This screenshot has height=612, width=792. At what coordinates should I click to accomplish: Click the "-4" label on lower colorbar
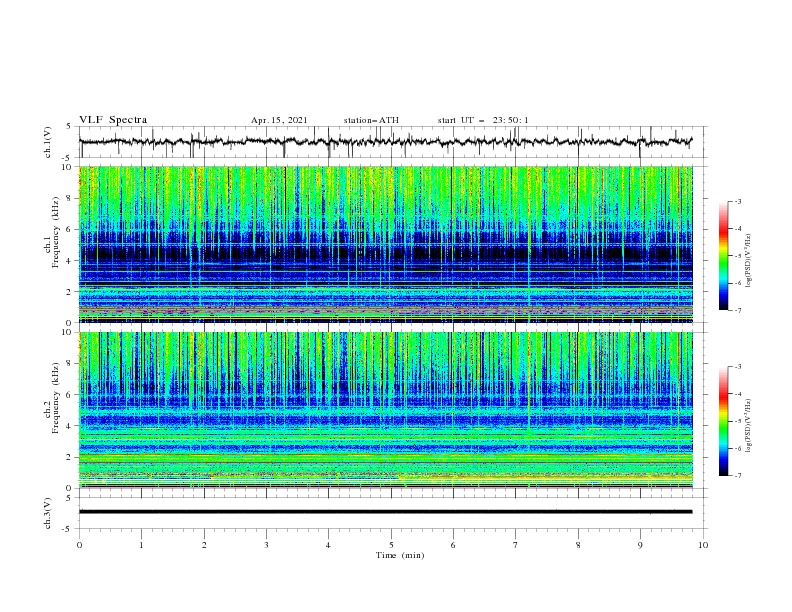pos(738,394)
